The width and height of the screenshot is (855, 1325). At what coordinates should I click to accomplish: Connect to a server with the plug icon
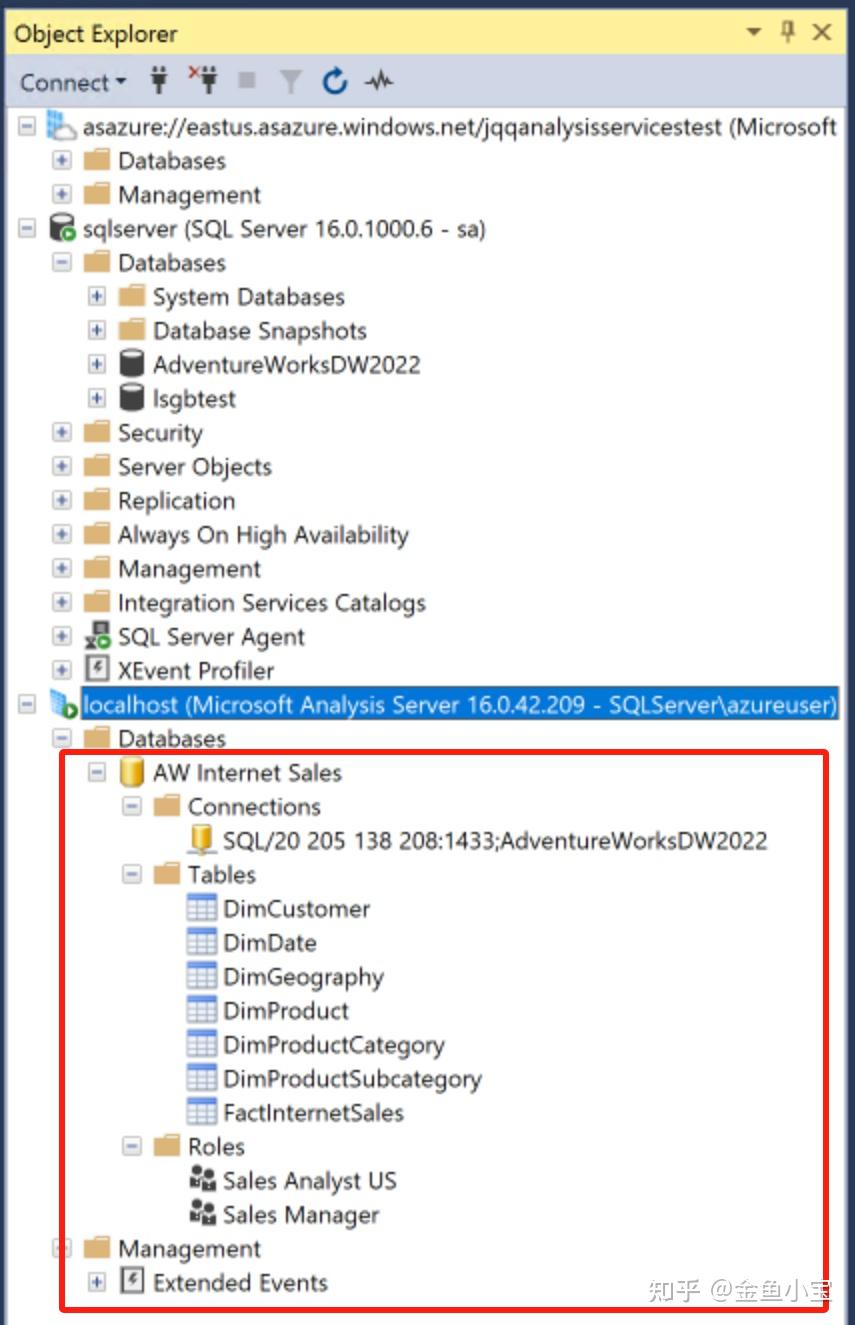[159, 83]
